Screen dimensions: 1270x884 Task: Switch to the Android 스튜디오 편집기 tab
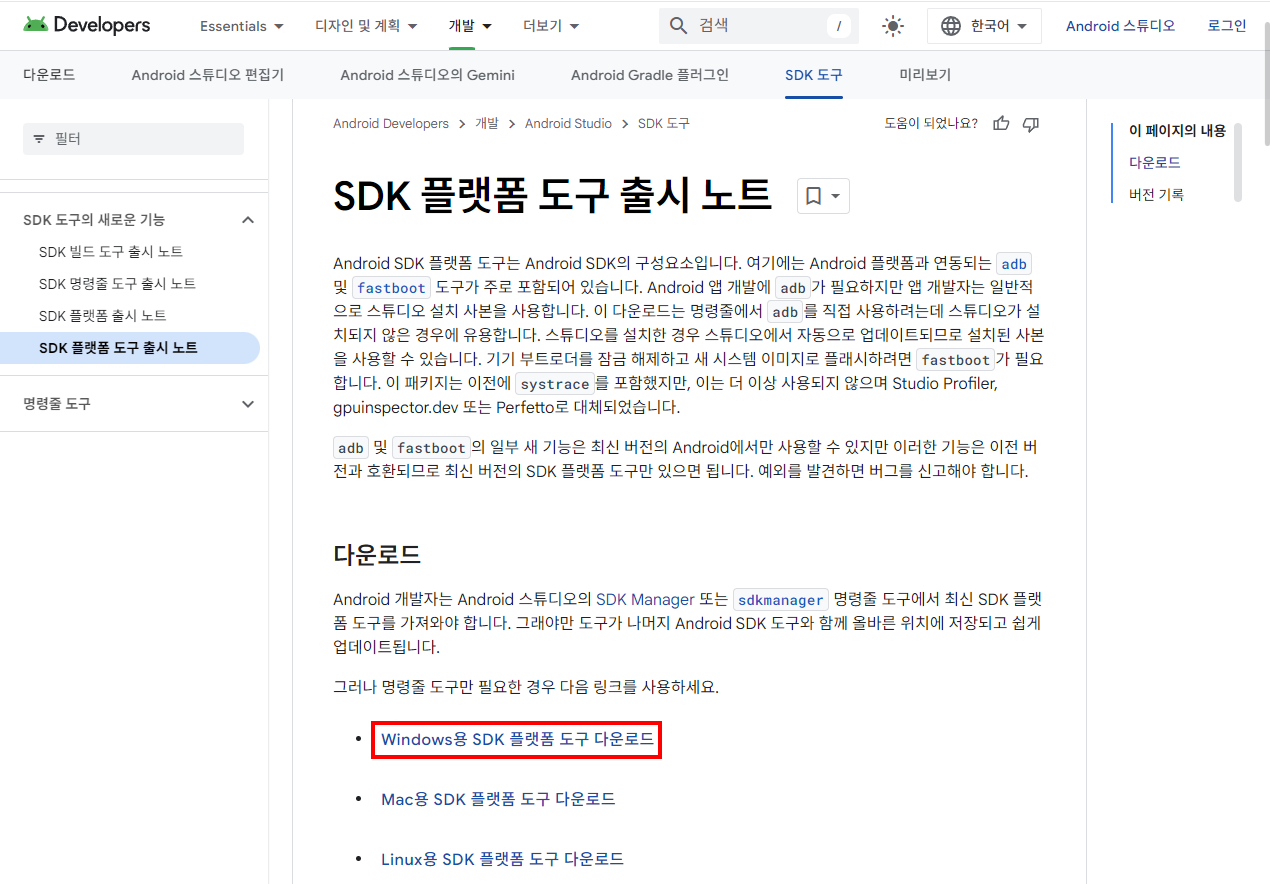(208, 75)
